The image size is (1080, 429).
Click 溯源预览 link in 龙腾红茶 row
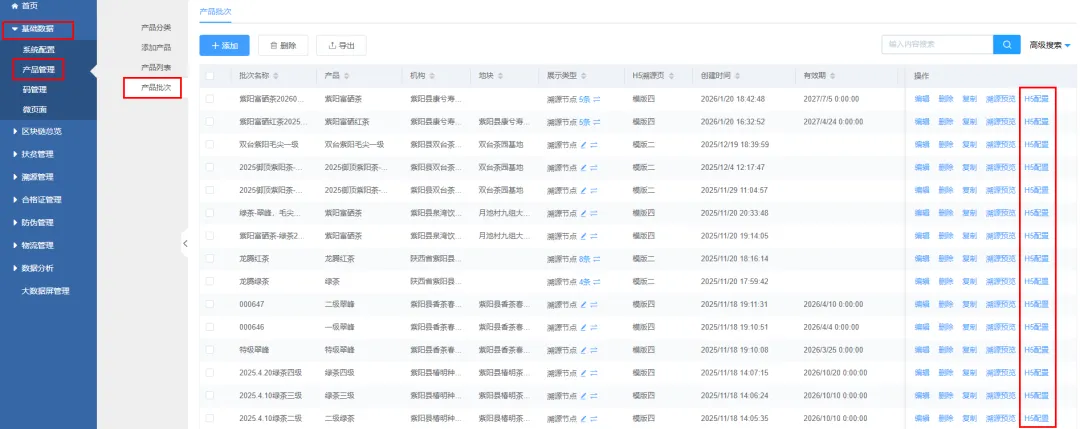coord(1001,259)
